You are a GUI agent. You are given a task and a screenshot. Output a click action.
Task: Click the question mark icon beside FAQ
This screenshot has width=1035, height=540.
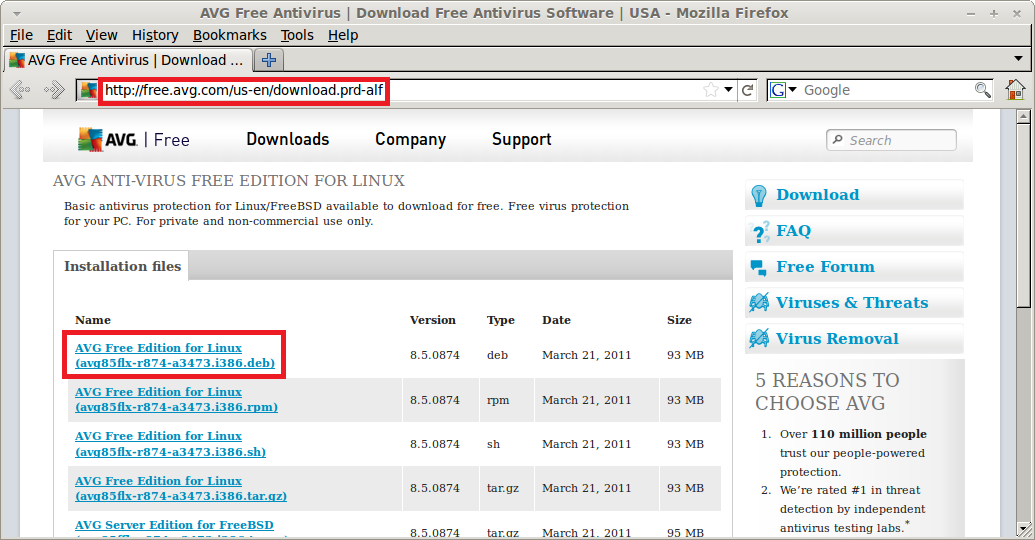760,232
